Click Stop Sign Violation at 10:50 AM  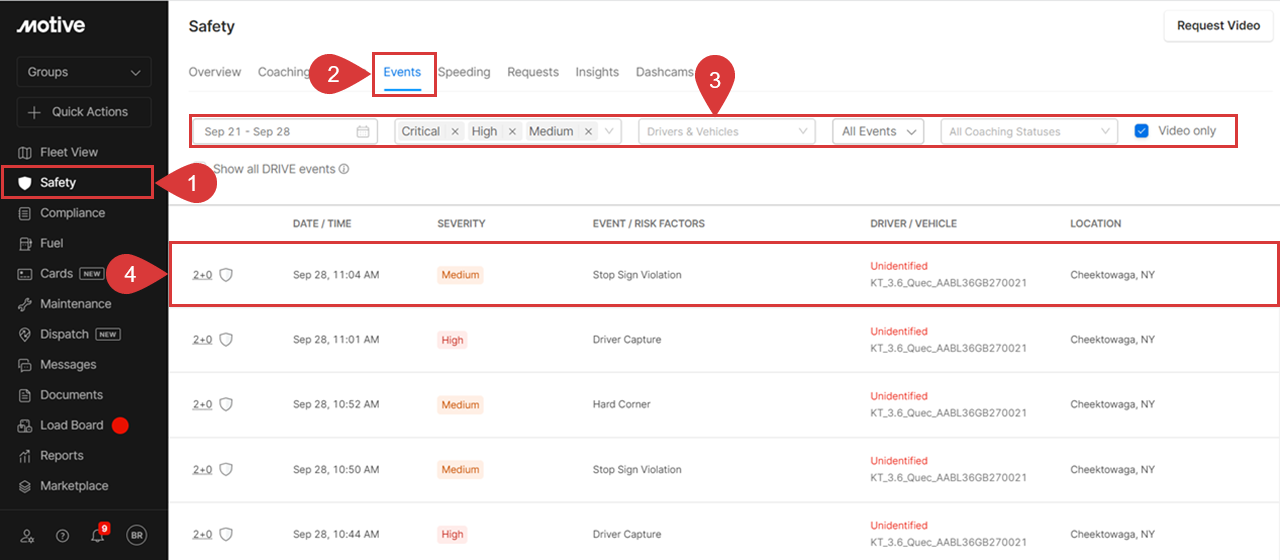pos(637,469)
